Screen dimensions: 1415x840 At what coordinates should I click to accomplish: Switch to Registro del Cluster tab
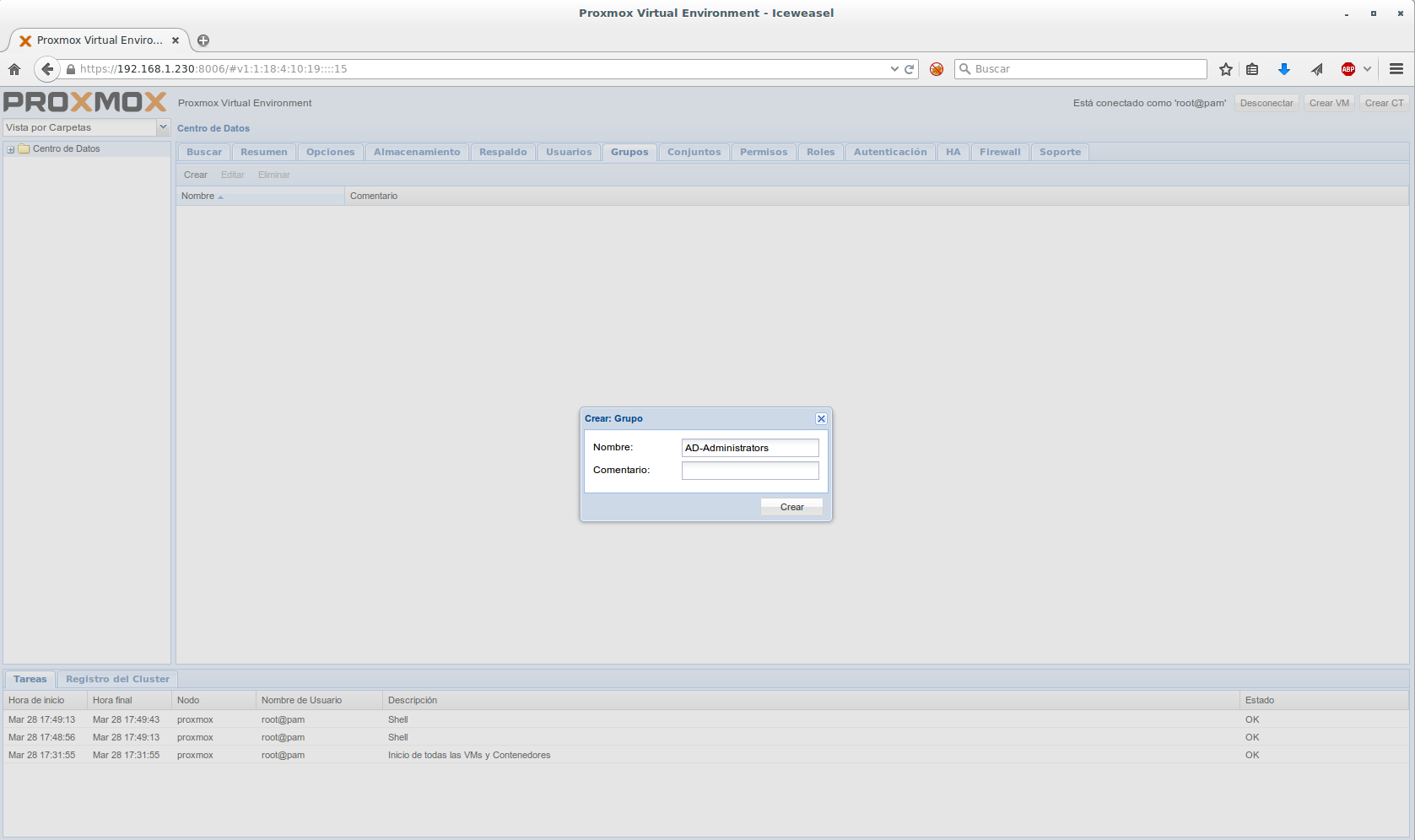coord(117,679)
